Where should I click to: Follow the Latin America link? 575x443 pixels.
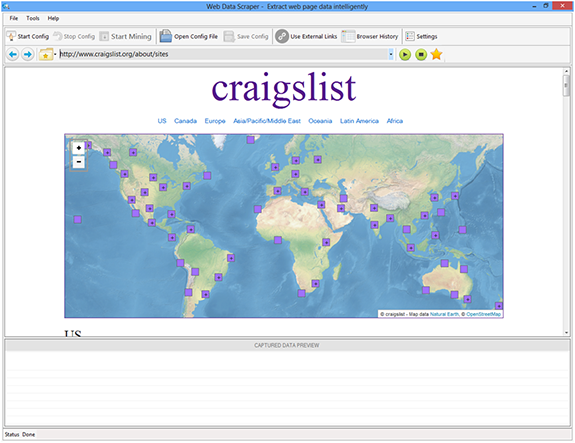click(x=359, y=121)
